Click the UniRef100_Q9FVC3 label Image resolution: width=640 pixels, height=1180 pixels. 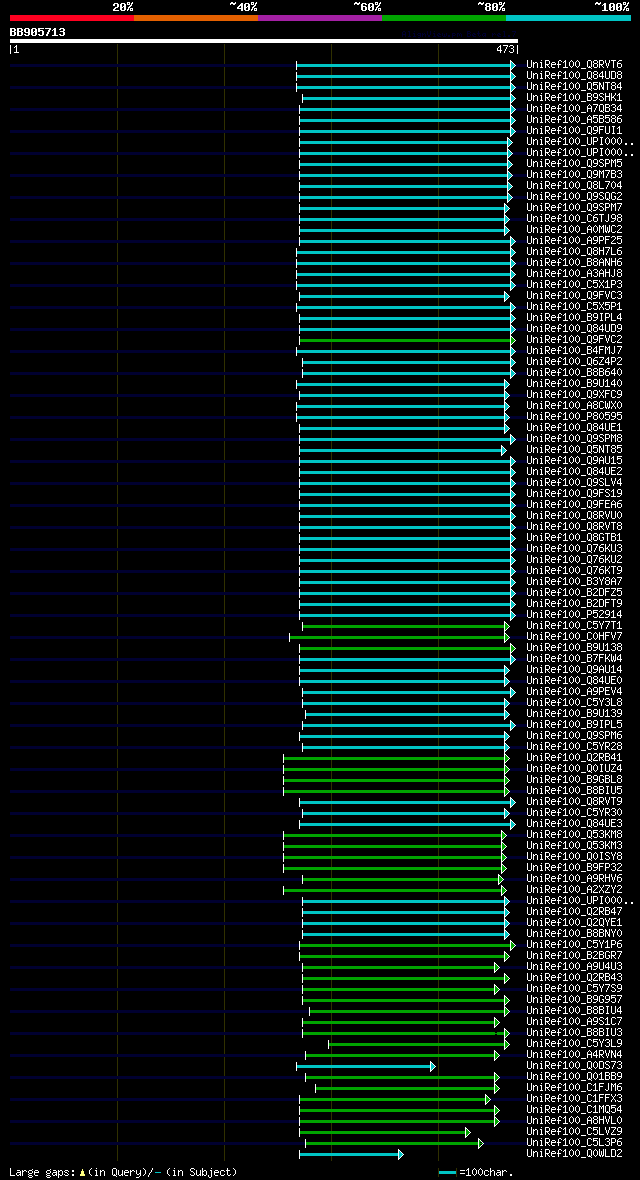[x=574, y=296]
